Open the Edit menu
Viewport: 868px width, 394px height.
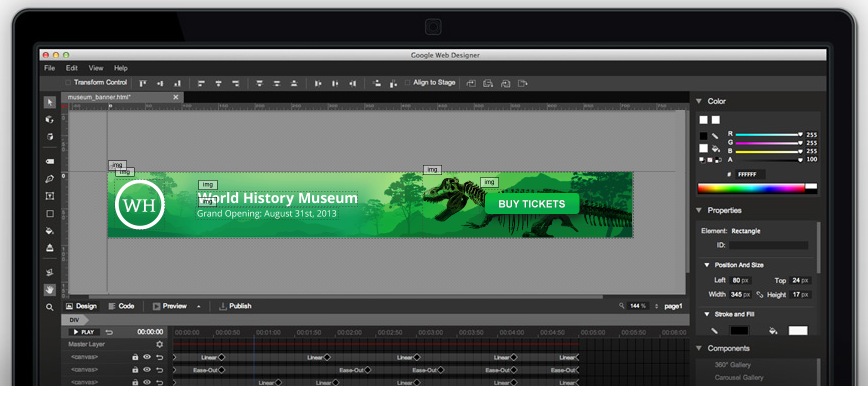72,68
